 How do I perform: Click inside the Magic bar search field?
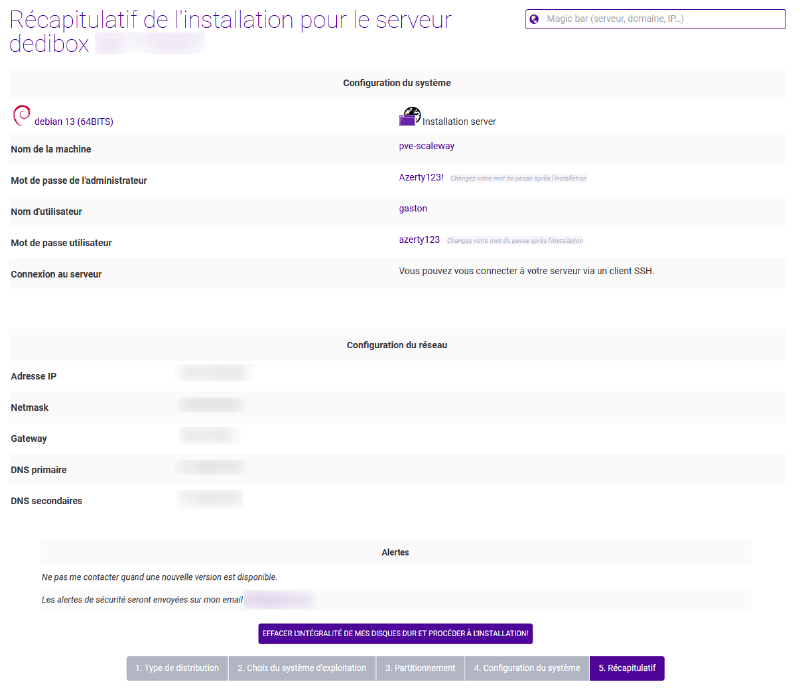click(x=660, y=19)
